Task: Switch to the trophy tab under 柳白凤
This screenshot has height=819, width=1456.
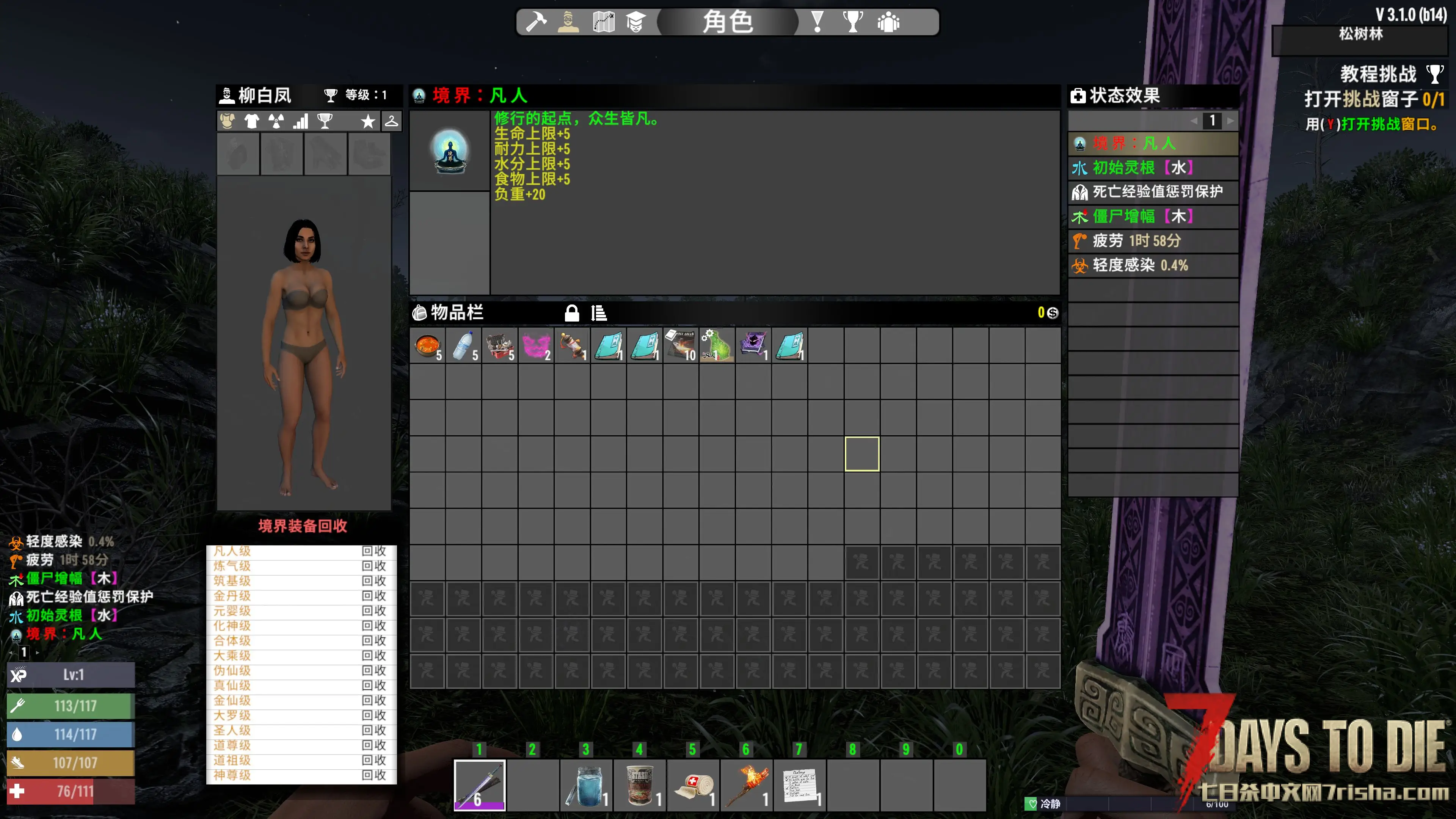Action: 325,121
